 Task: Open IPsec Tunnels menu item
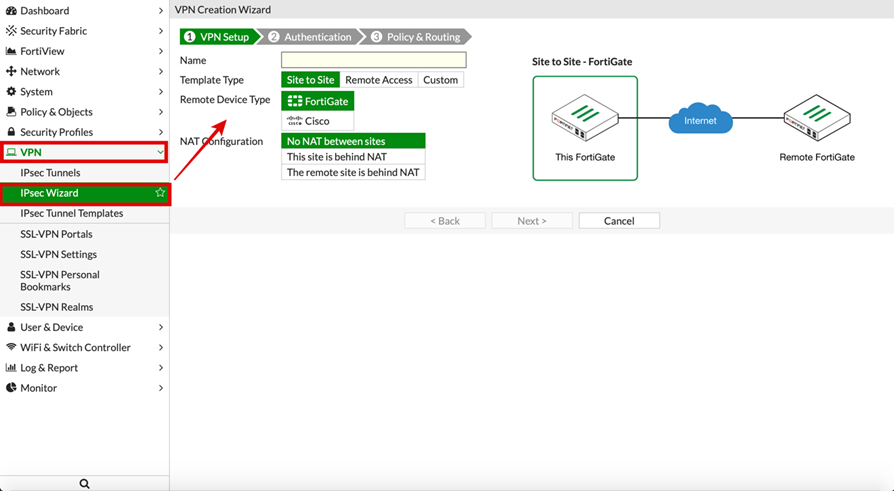tap(84, 172)
